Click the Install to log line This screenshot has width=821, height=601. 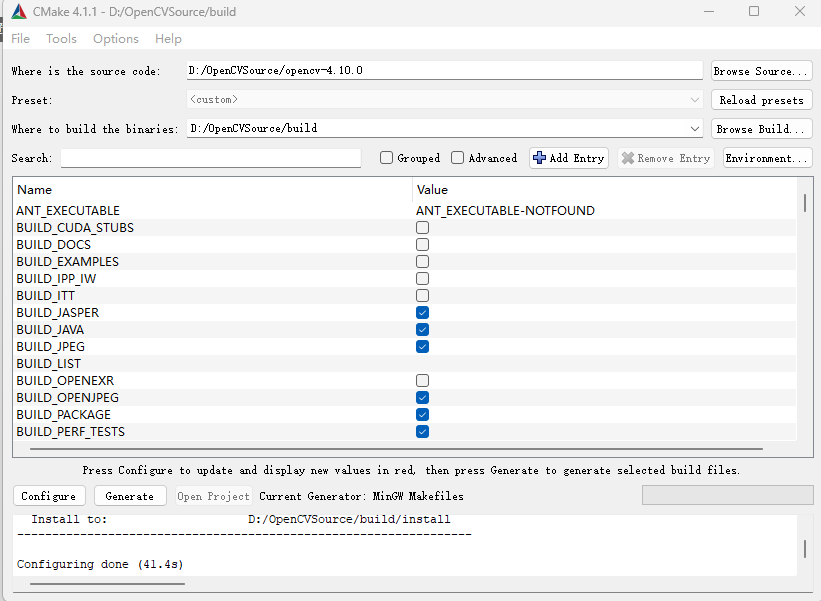tap(241, 519)
